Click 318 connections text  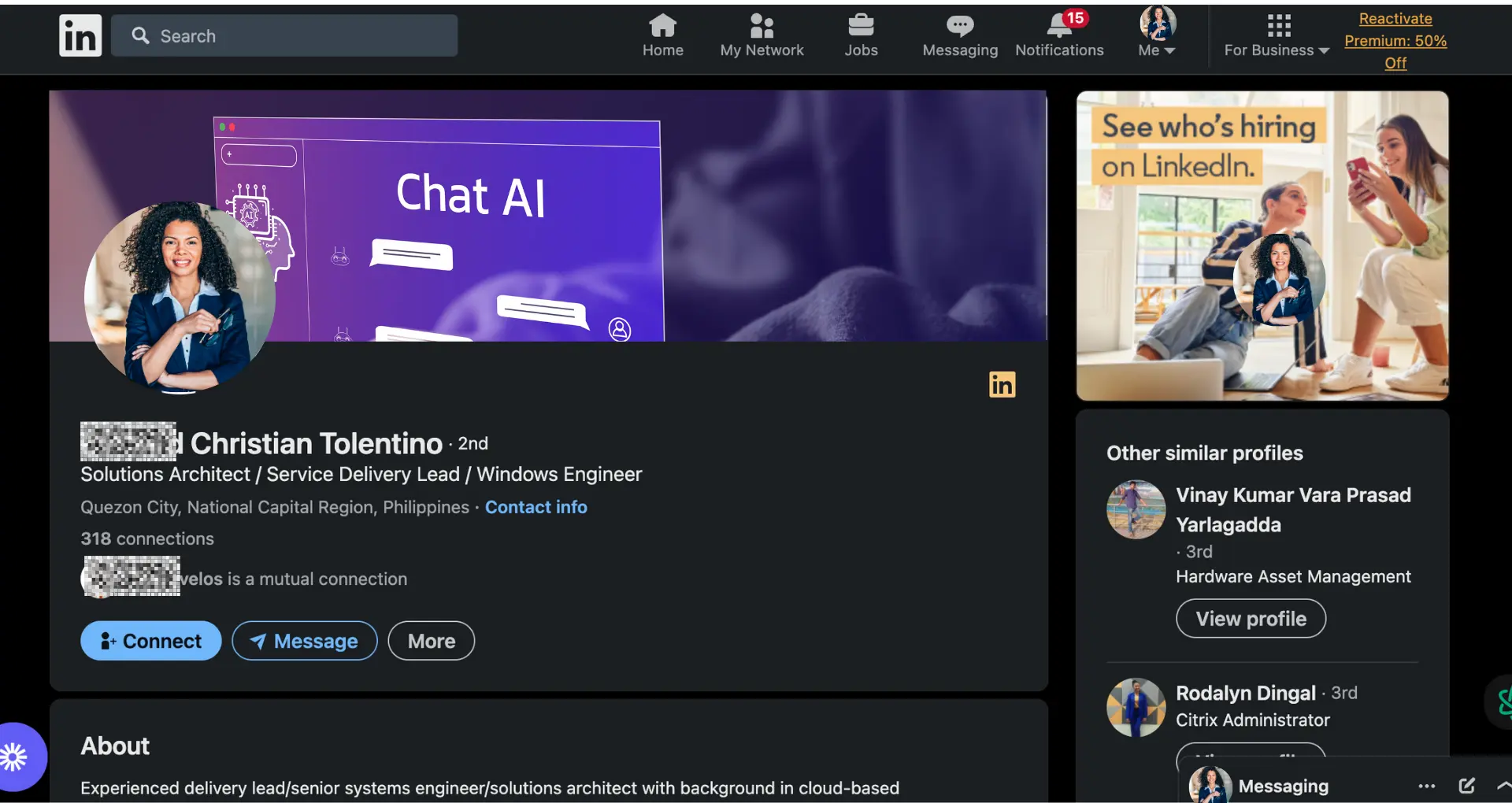(x=147, y=538)
